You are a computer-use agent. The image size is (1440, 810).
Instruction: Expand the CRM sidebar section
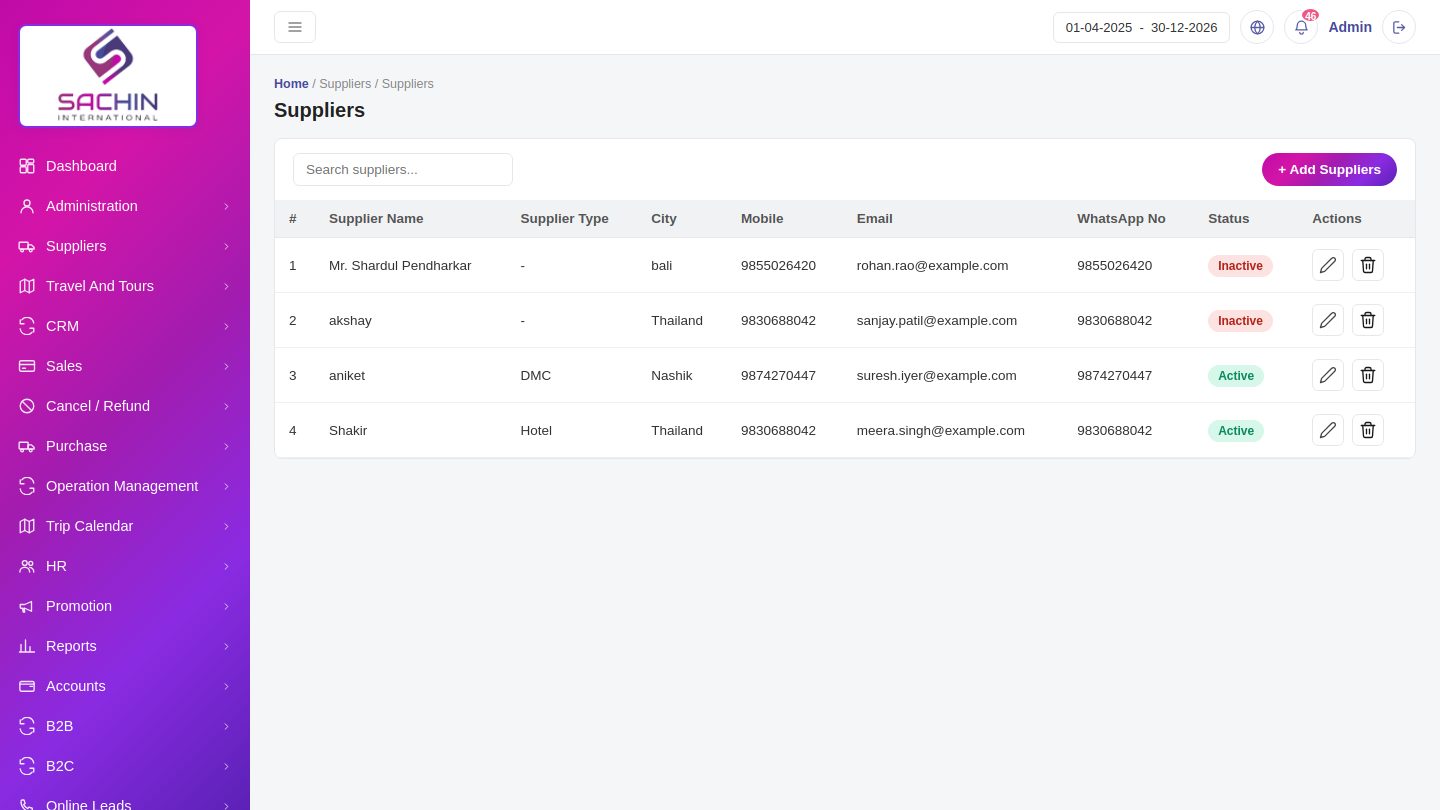pyautogui.click(x=125, y=326)
